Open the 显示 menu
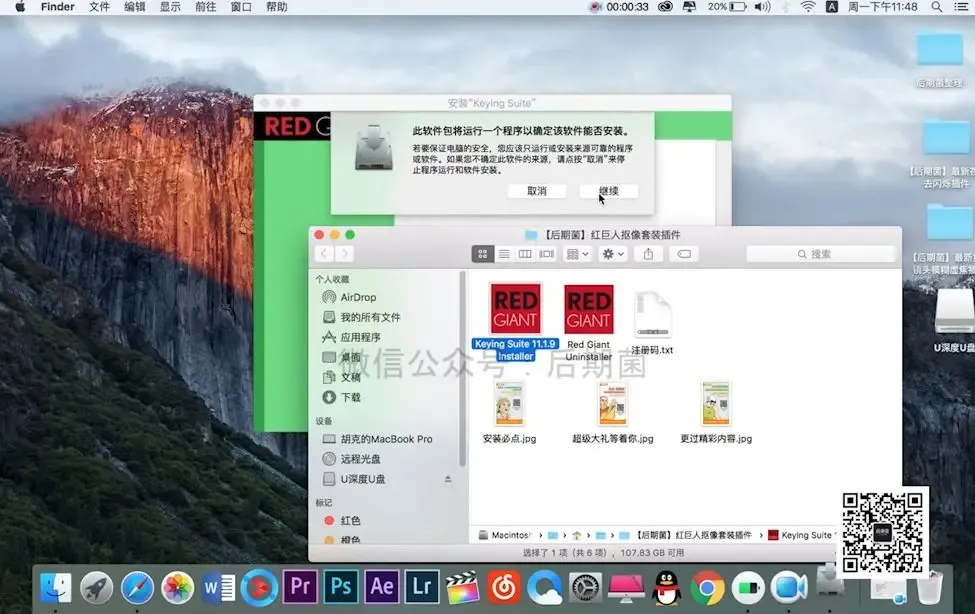 click(170, 7)
